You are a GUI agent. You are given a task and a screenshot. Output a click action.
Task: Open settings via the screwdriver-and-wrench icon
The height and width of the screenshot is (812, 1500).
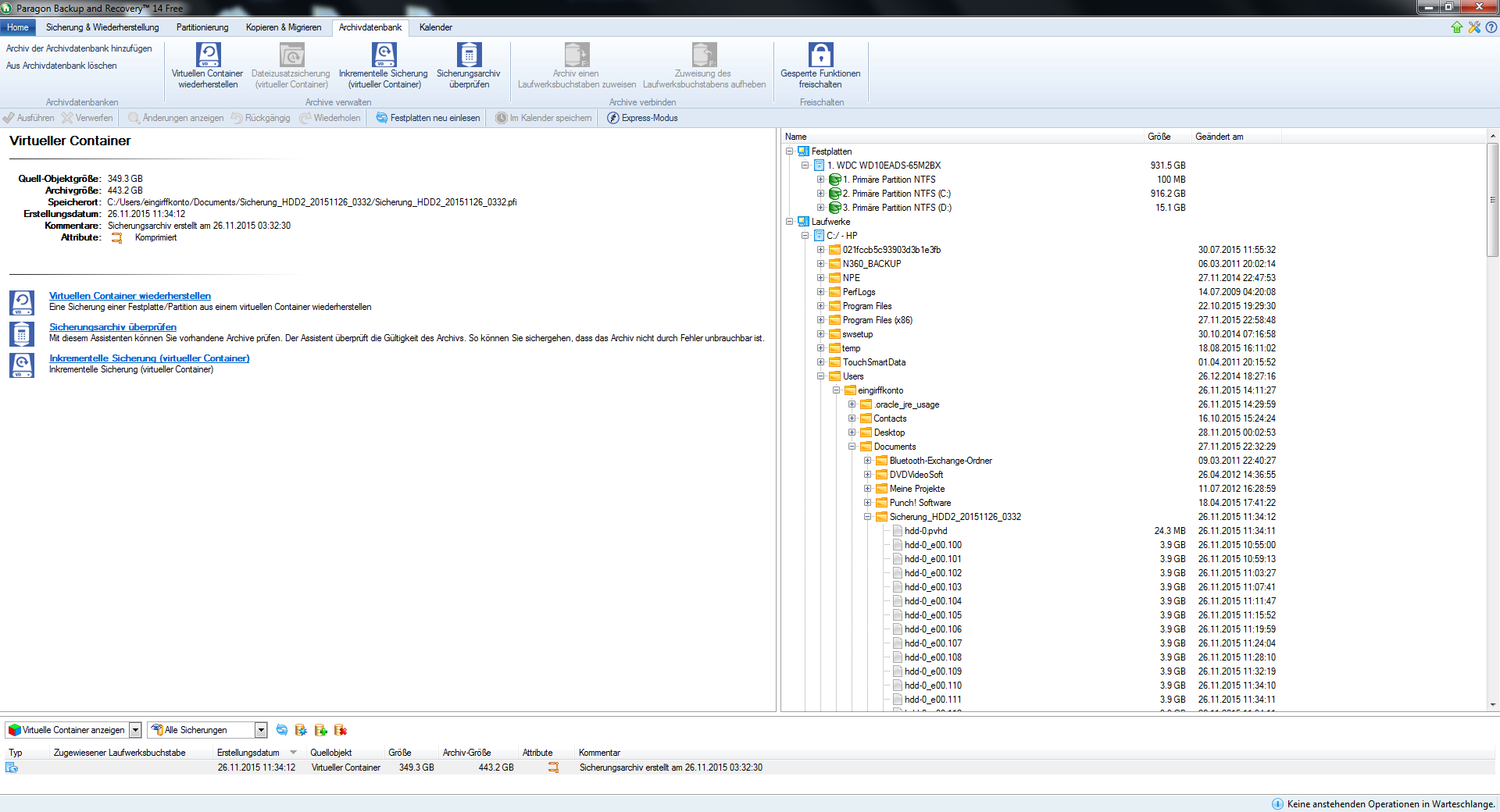click(1474, 27)
